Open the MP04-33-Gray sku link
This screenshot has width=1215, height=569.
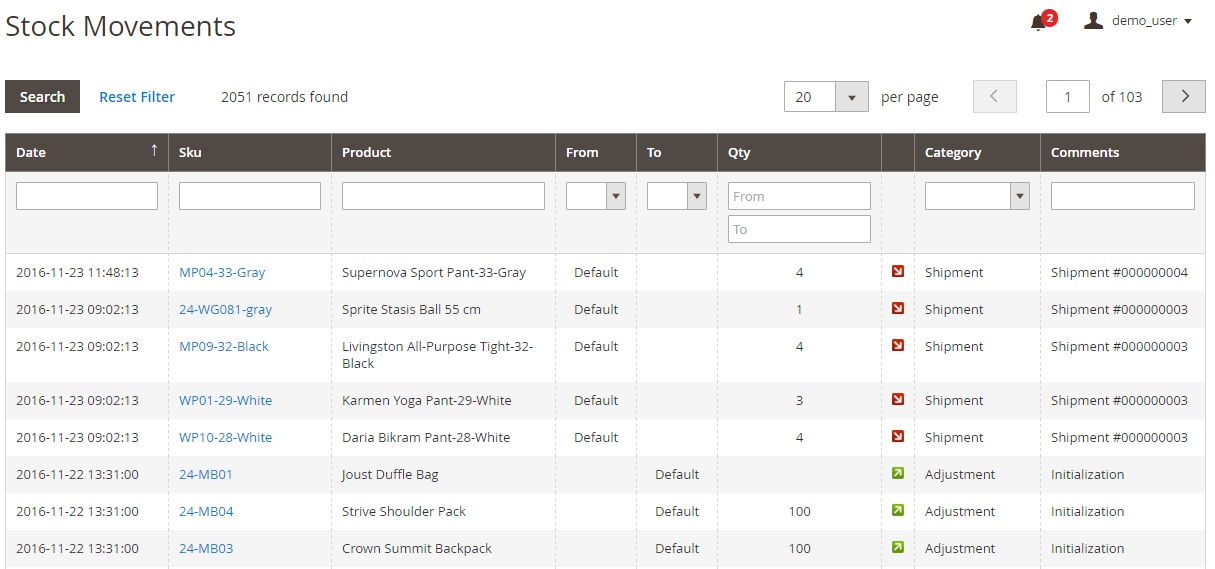click(x=222, y=272)
